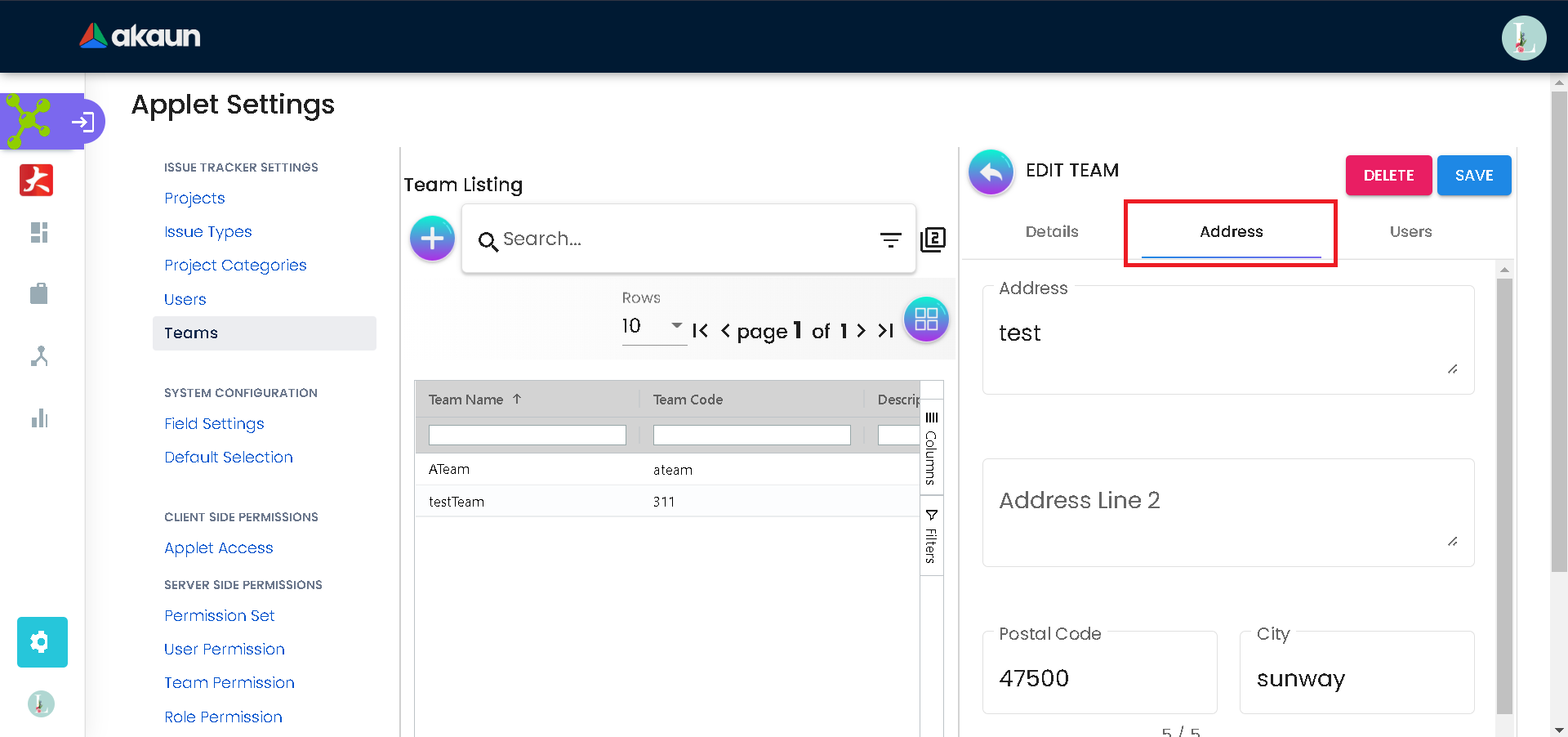The image size is (1568, 737).
Task: Go back using the Edit Team arrow button
Action: click(x=991, y=172)
